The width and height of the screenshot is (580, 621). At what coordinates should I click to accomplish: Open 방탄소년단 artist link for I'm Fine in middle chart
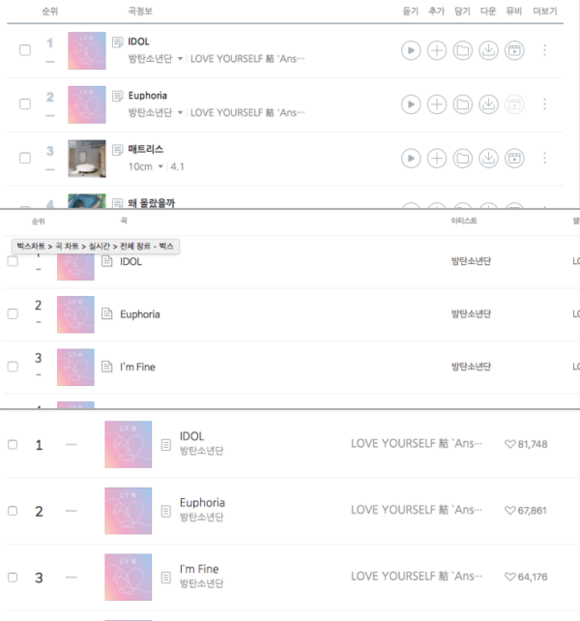click(471, 366)
